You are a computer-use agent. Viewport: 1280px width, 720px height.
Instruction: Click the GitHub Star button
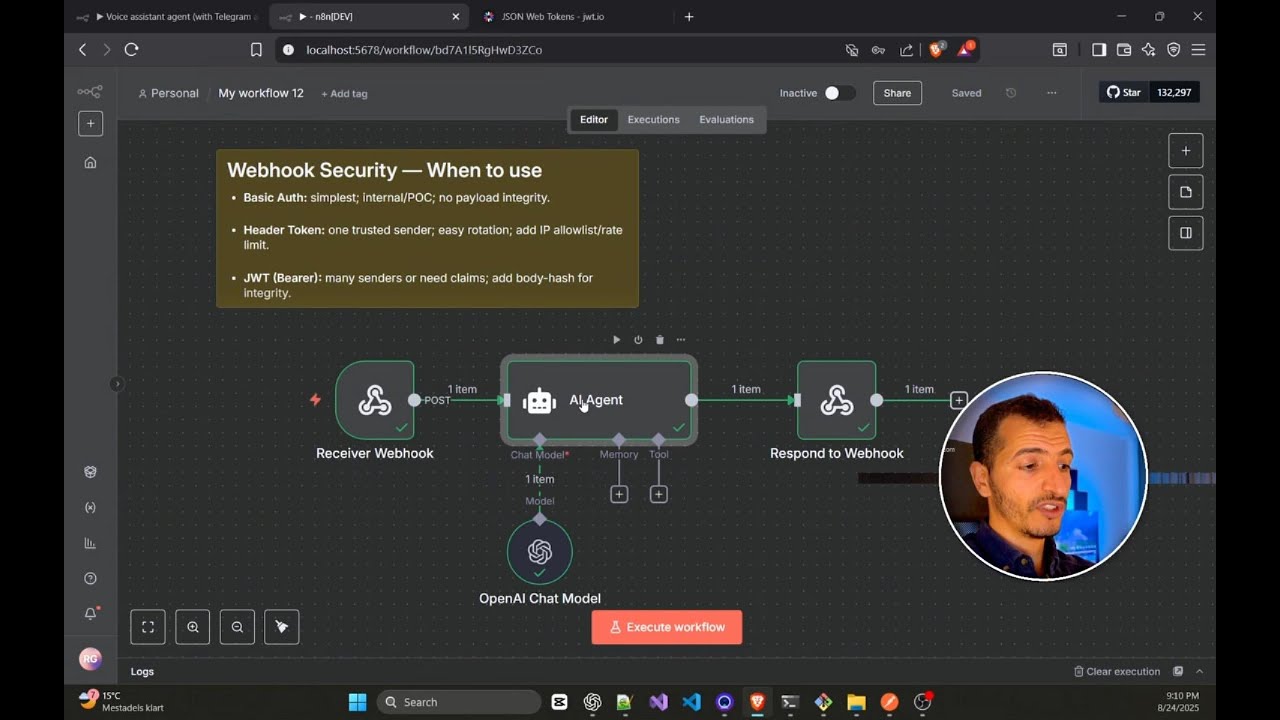pos(1124,92)
